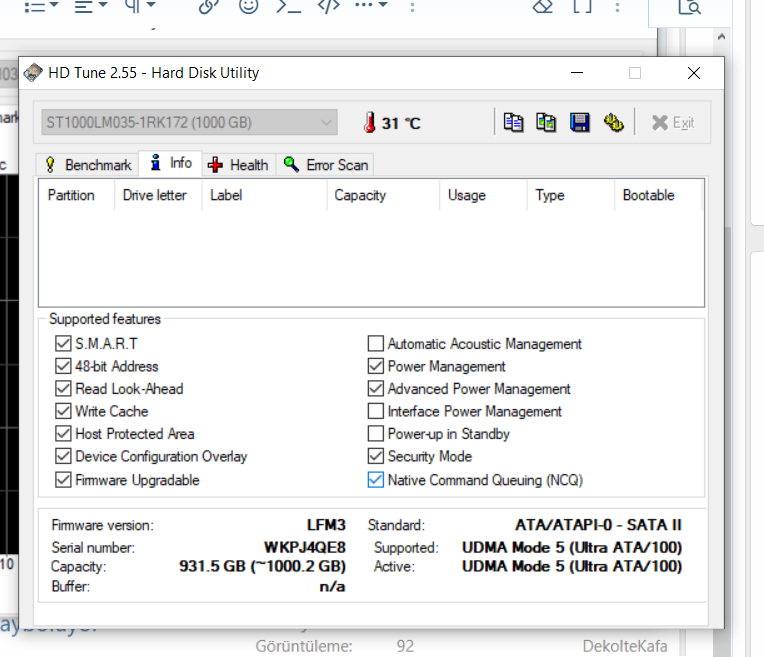
Task: Switch to the Benchmark tab
Action: click(x=88, y=165)
